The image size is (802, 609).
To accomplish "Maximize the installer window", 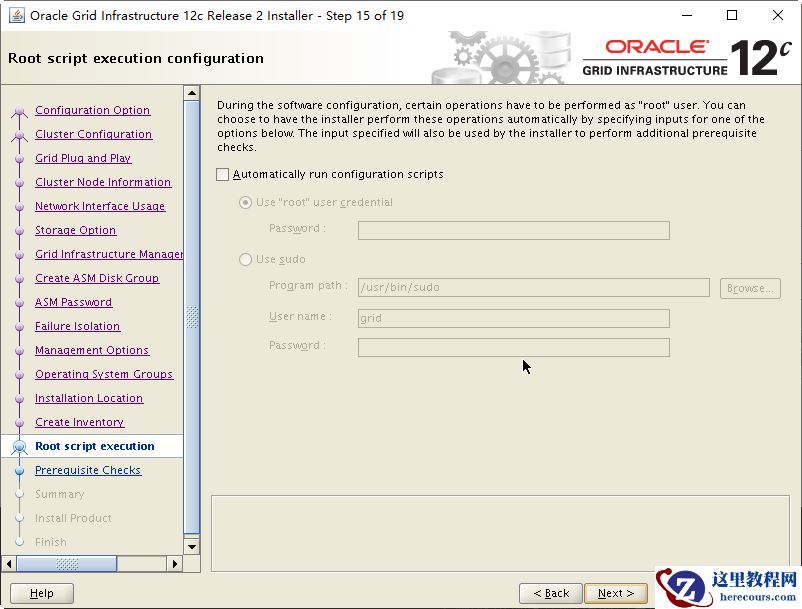I will [732, 15].
